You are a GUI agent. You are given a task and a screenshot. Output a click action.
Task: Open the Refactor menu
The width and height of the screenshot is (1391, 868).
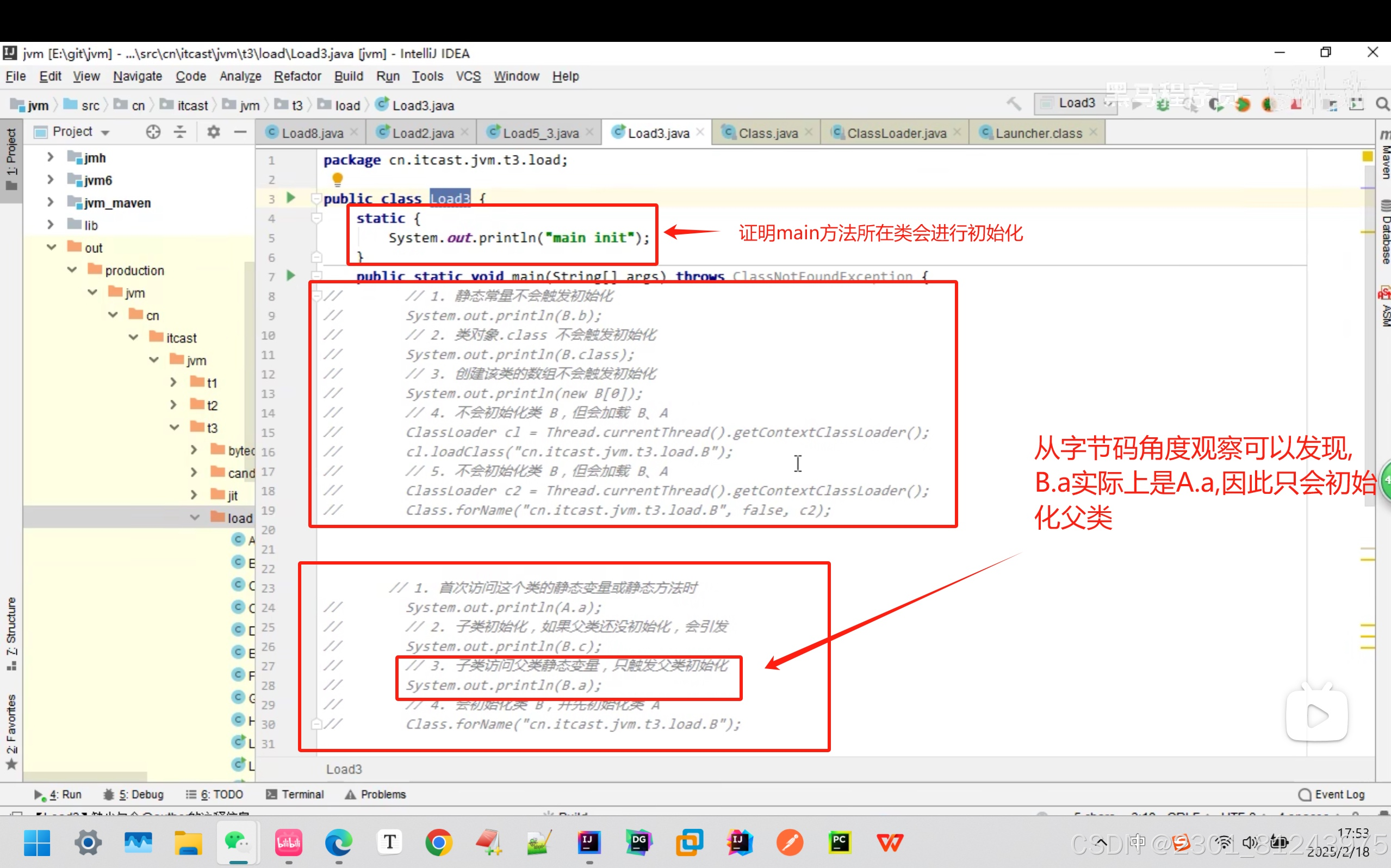click(x=297, y=76)
